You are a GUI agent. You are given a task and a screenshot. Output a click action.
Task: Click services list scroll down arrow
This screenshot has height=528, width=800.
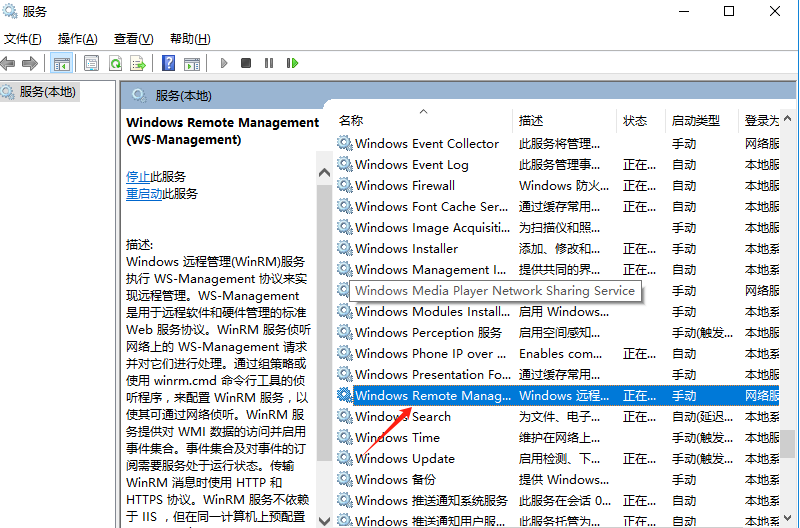point(787,518)
